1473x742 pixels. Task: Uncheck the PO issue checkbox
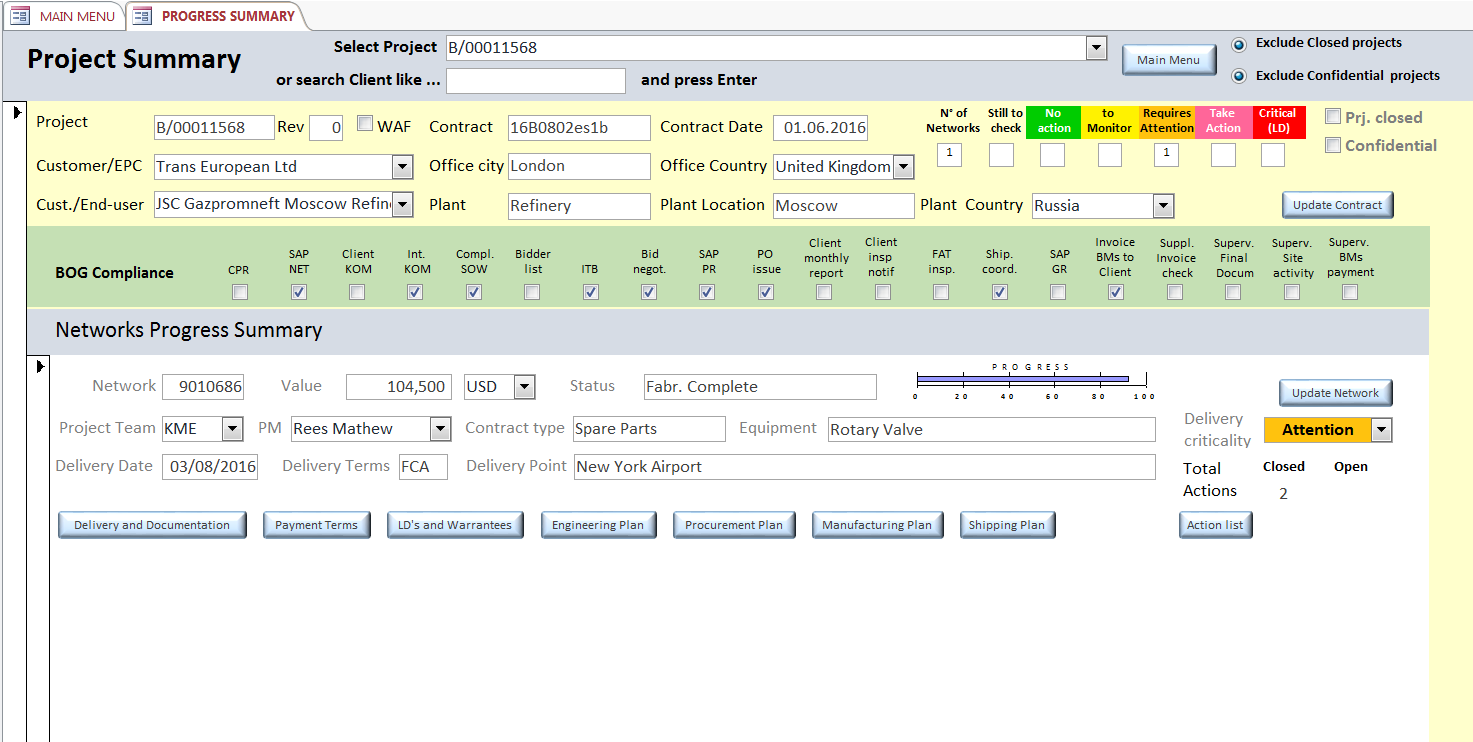tap(766, 292)
